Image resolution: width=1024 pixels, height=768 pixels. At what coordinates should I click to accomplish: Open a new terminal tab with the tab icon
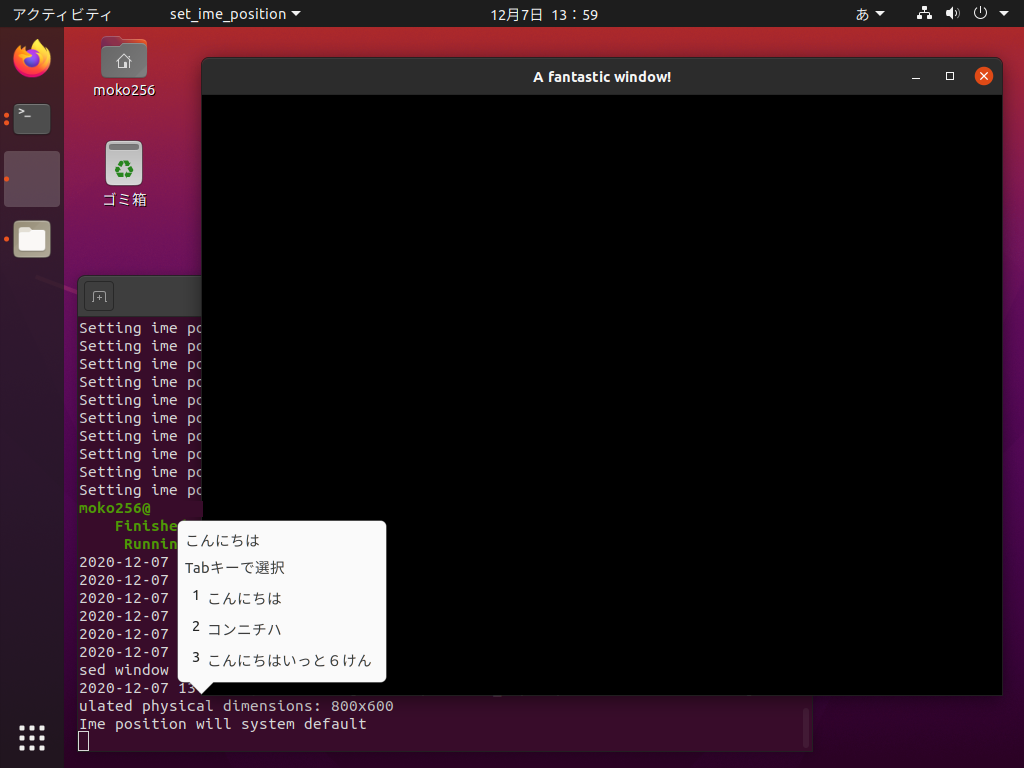point(98,296)
